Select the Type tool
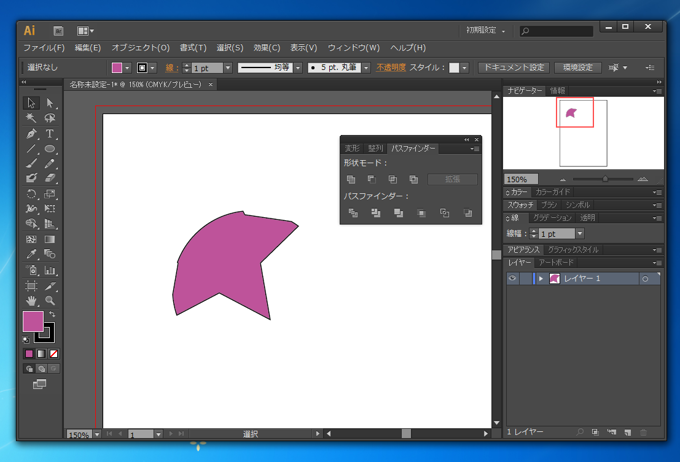This screenshot has height=462, width=680. click(x=50, y=134)
